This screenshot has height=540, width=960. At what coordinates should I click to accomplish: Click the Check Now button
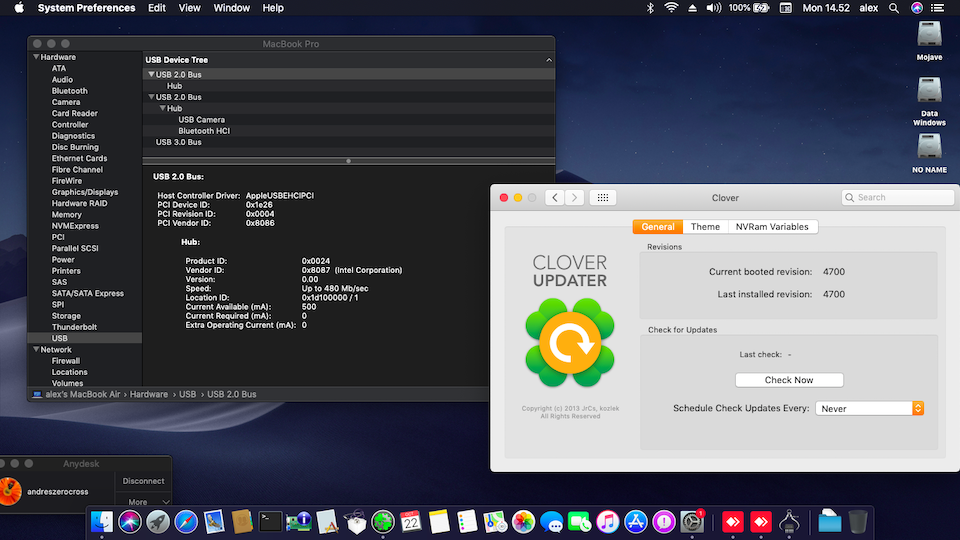point(789,380)
